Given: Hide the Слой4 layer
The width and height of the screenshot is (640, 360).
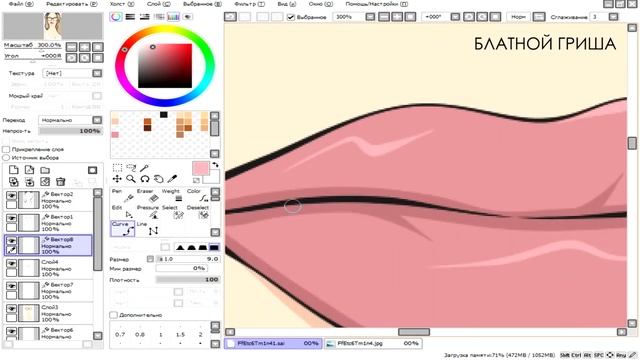Looking at the screenshot, I should [11, 264].
